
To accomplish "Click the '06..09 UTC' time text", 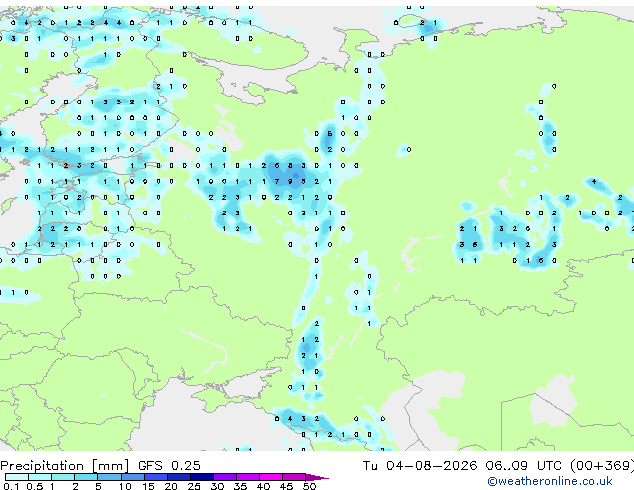I will (523, 465).
